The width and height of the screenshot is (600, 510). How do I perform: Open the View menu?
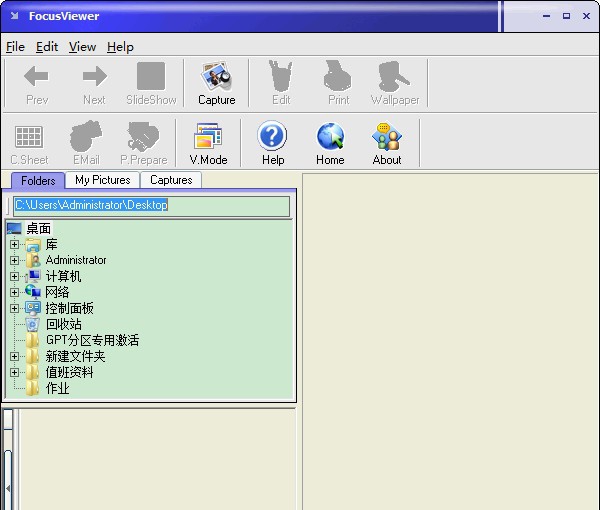coord(82,47)
